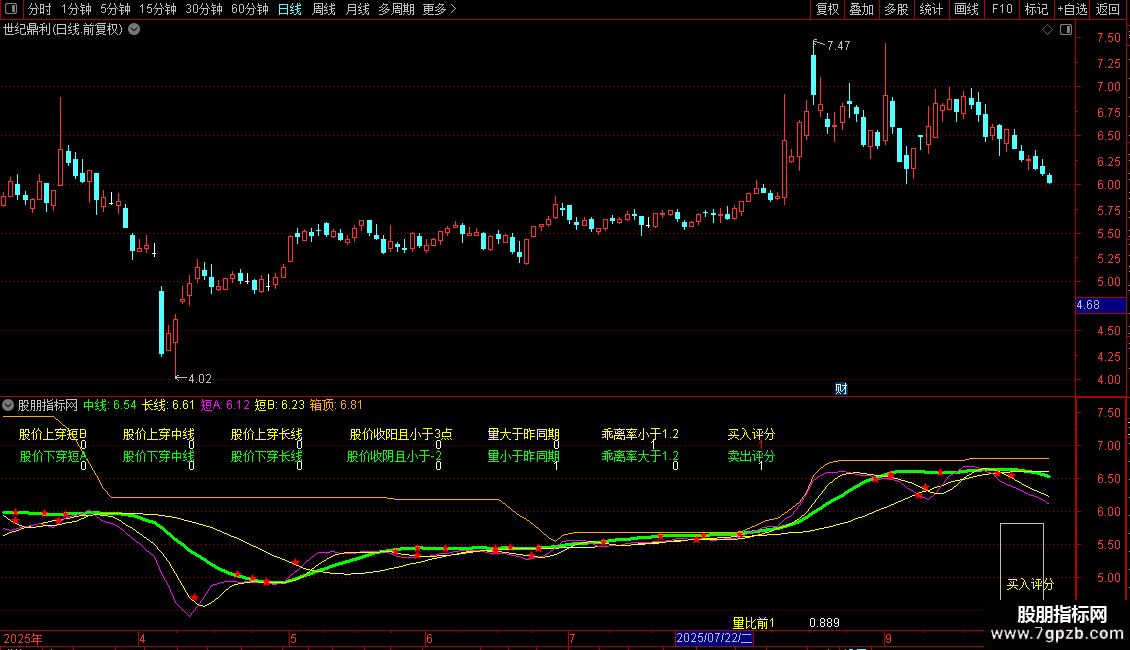Viewport: 1130px width, 650px height.
Task: Add stock via +自选 button
Action: (x=1071, y=9)
